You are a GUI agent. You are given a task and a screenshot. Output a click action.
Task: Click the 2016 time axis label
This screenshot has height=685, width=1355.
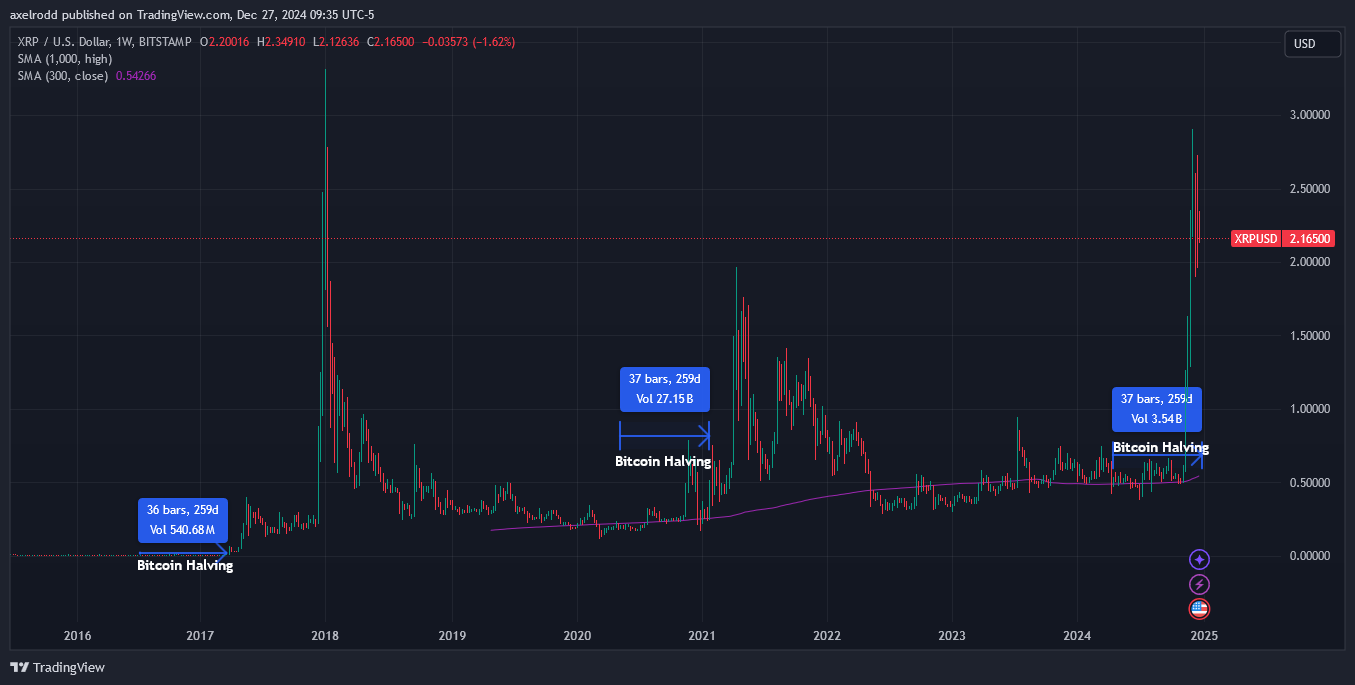pyautogui.click(x=77, y=635)
